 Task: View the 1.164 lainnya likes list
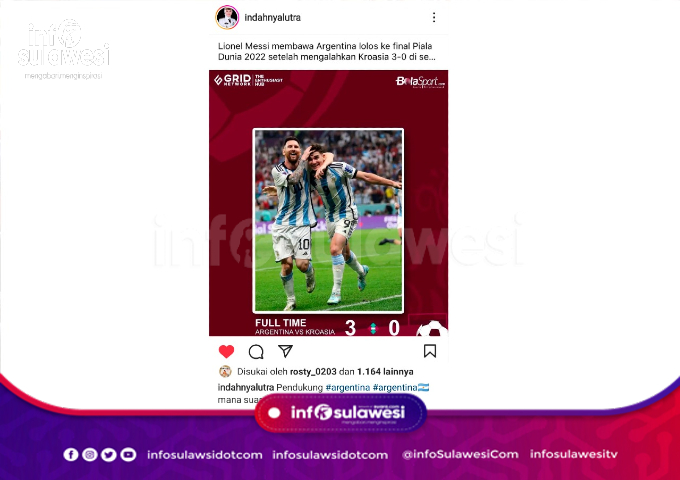385,372
